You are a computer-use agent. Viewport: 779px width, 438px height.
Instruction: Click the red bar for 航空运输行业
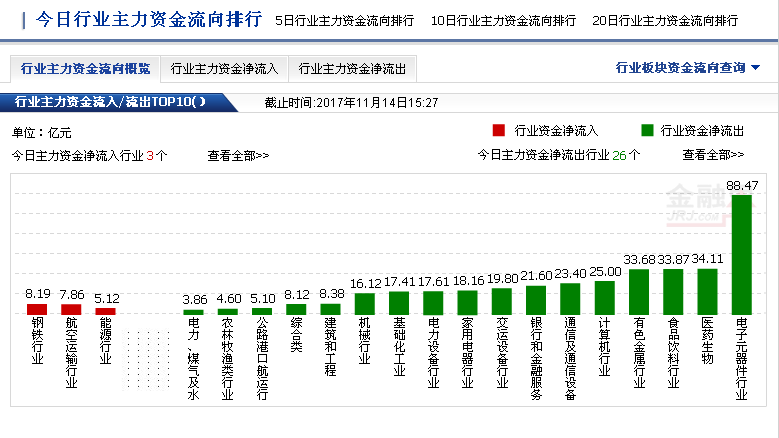click(71, 309)
